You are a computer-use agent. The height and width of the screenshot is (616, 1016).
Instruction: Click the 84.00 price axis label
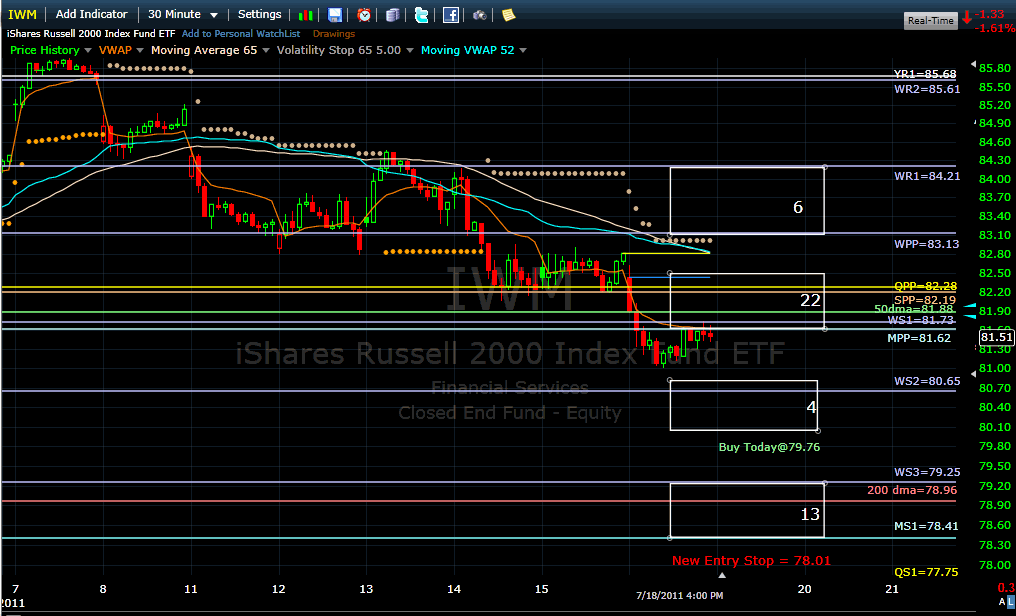click(995, 179)
